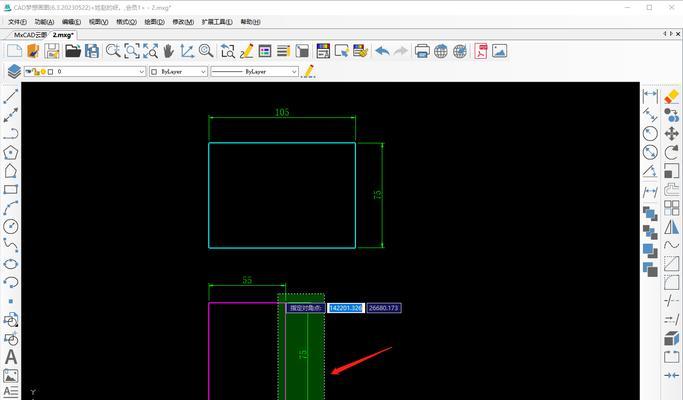Select the Scale tool
The image size is (683, 400).
[672, 170]
